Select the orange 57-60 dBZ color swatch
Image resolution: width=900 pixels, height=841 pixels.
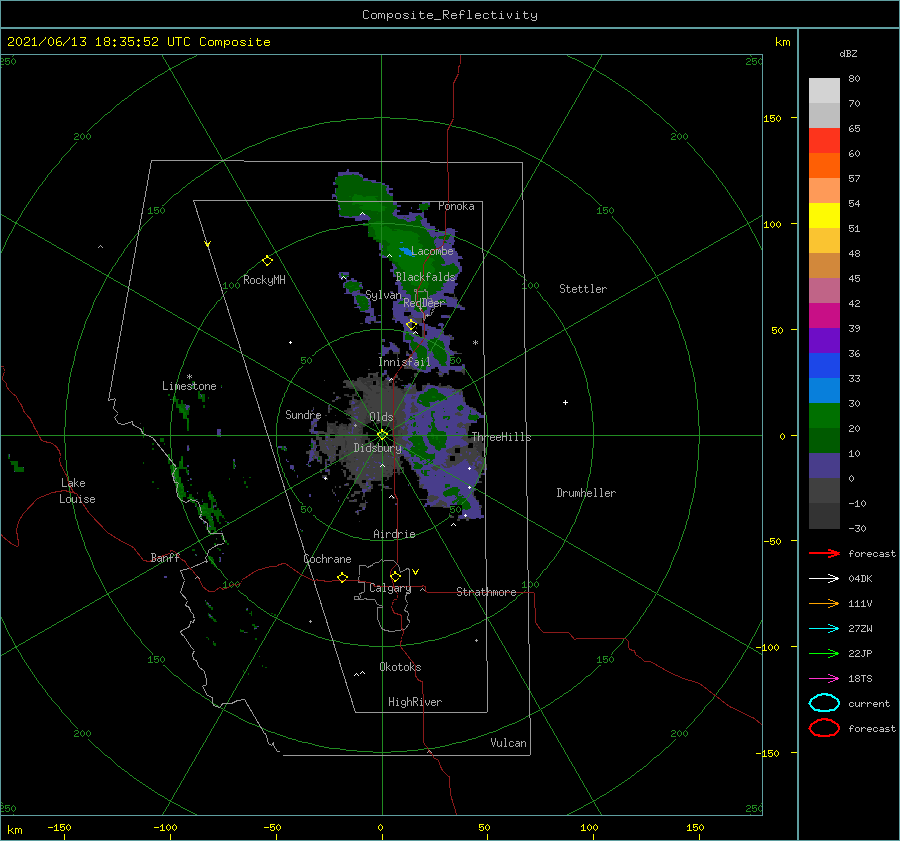pos(824,166)
